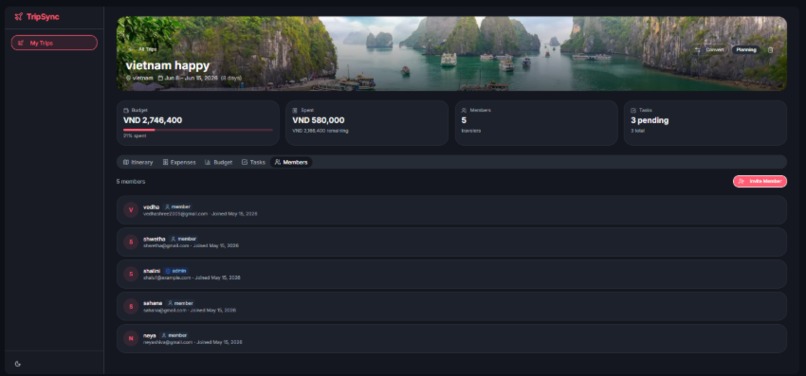806x376 pixels.
Task: Click neya's N avatar
Action: click(x=131, y=338)
